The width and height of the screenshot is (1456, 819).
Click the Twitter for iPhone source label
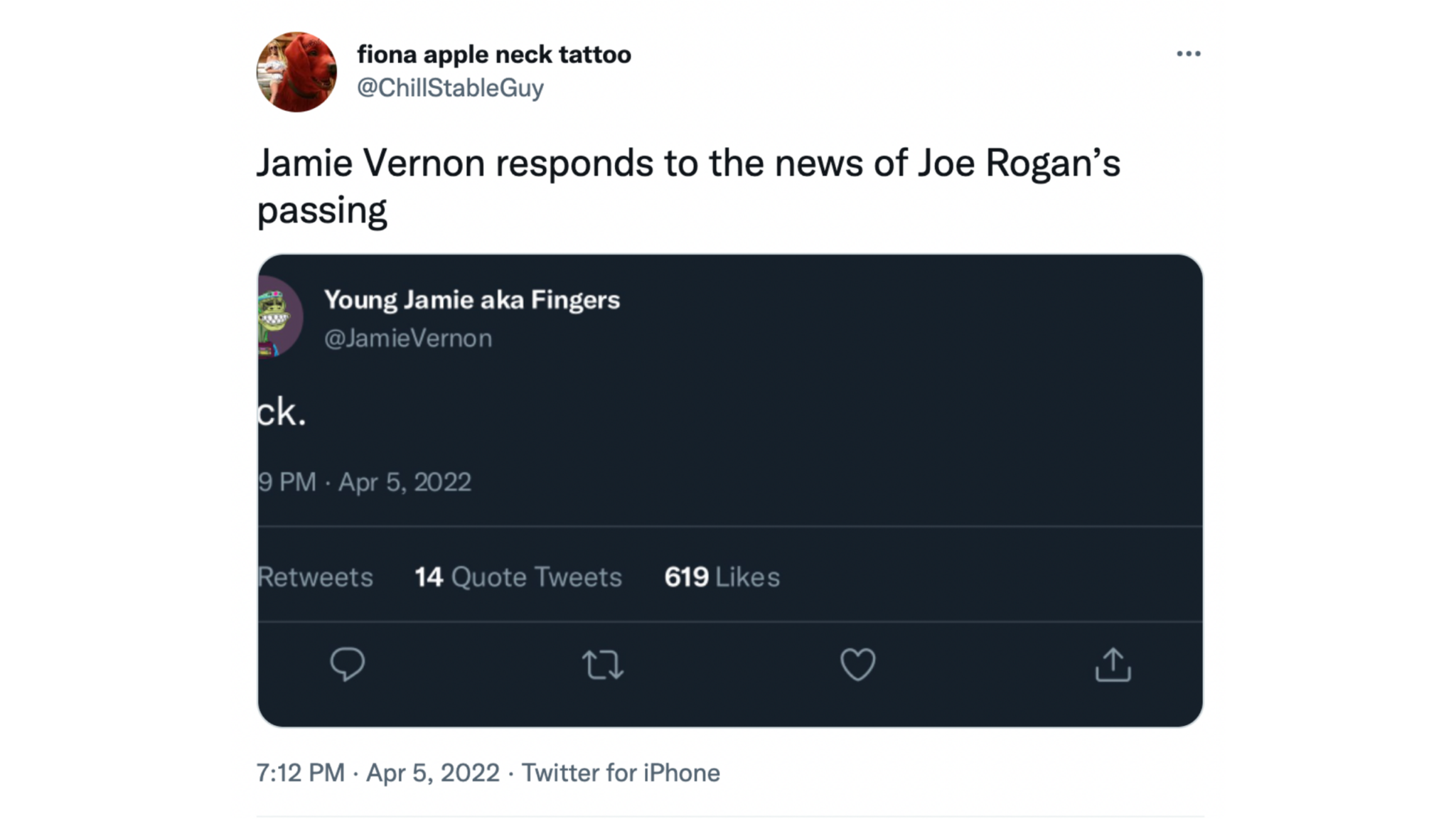click(621, 773)
